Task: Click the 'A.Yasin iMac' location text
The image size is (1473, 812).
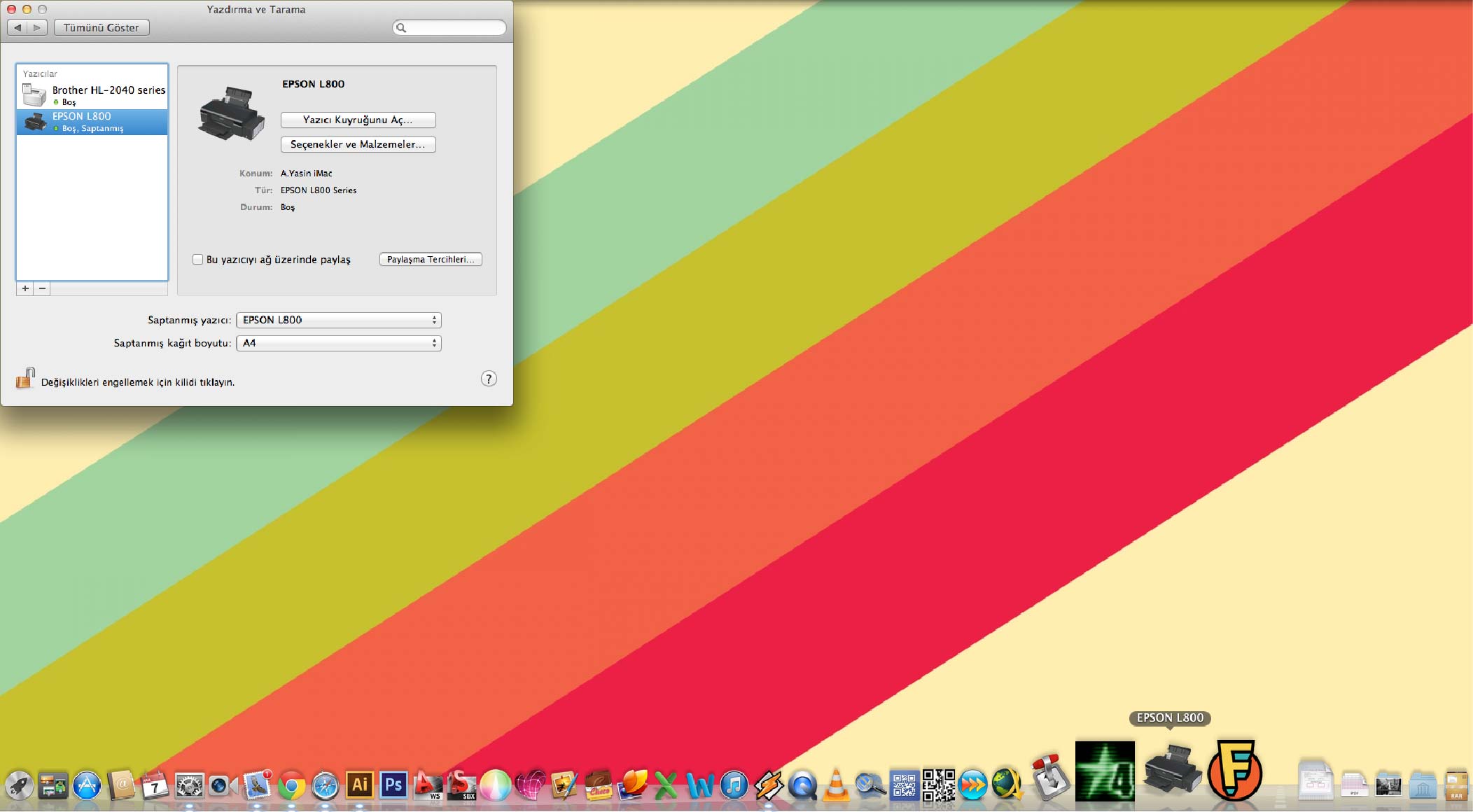Action: [307, 174]
